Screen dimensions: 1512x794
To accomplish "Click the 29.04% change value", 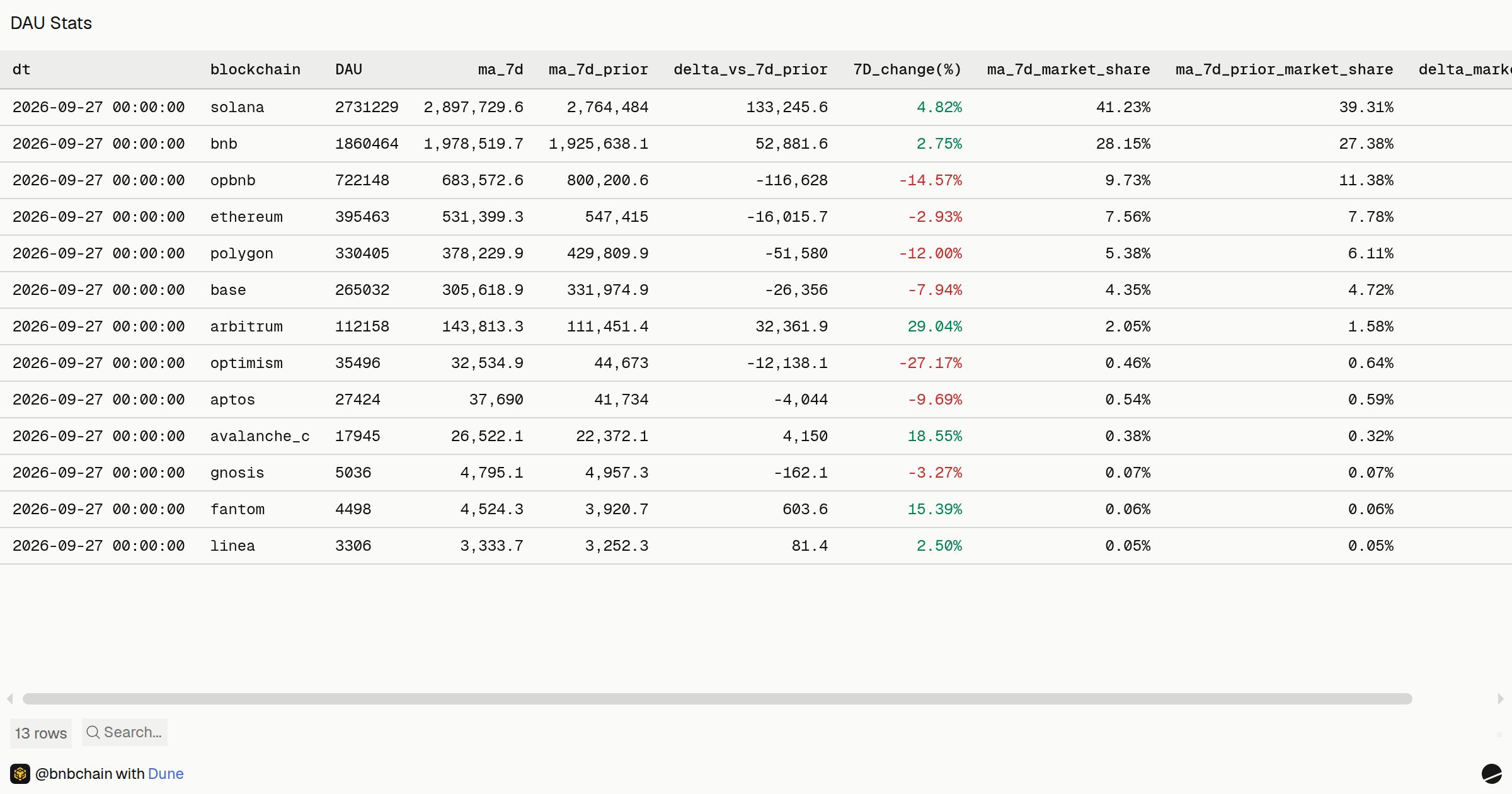I will click(934, 326).
